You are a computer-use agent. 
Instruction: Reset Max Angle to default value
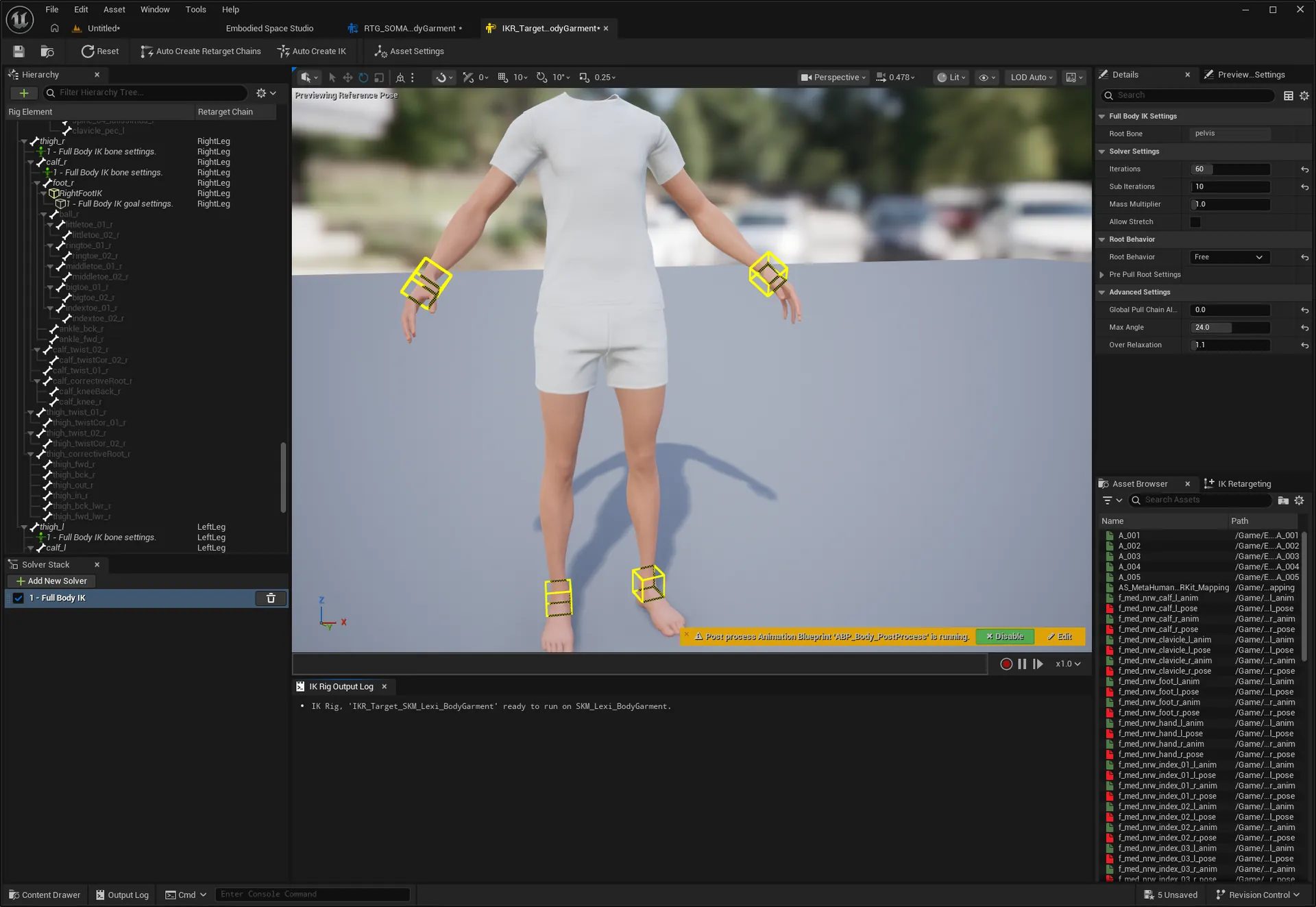(x=1305, y=328)
